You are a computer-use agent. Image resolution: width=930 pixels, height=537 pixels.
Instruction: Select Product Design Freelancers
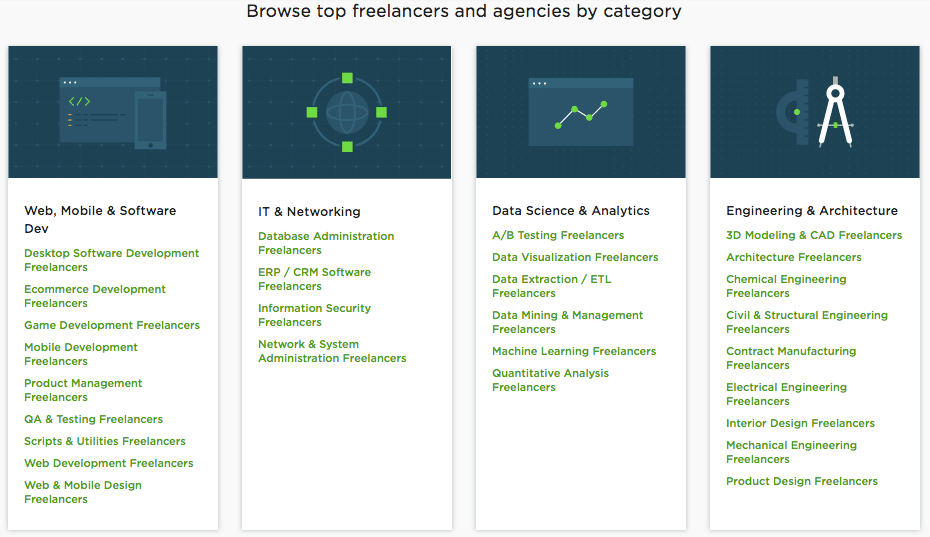[x=802, y=481]
